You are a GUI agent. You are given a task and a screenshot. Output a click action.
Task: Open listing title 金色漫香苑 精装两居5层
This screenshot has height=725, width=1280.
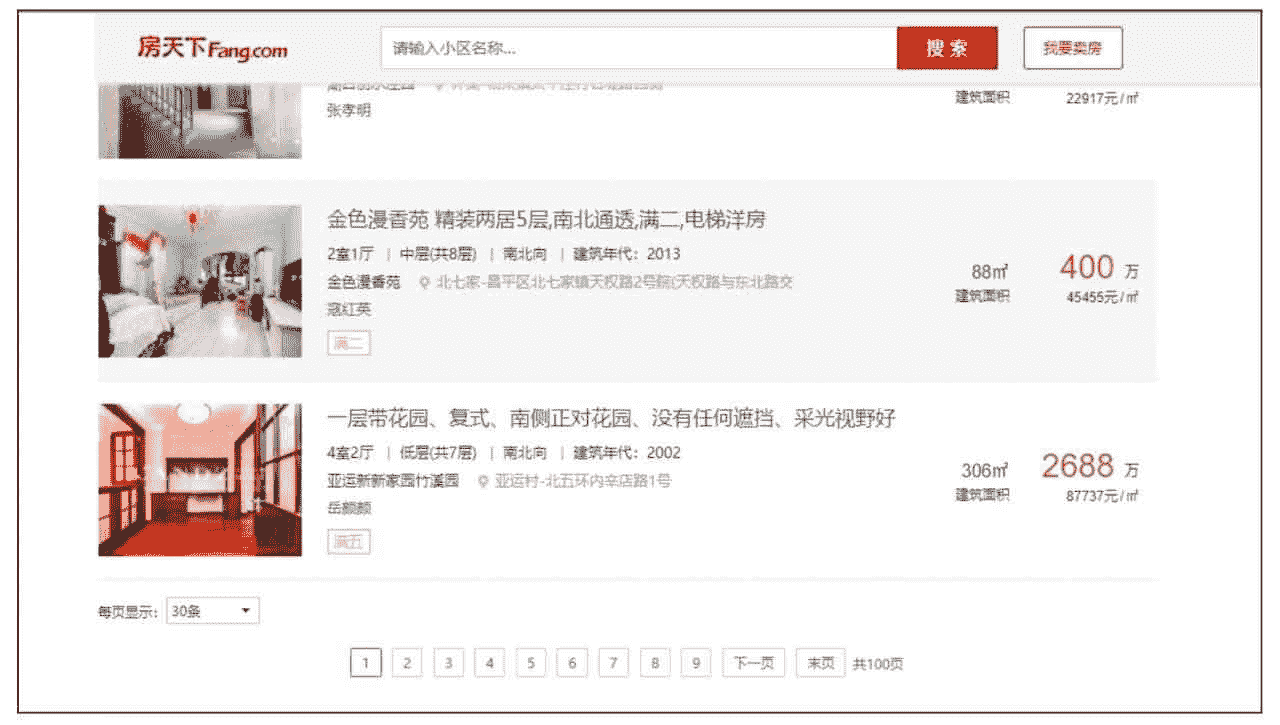click(546, 220)
